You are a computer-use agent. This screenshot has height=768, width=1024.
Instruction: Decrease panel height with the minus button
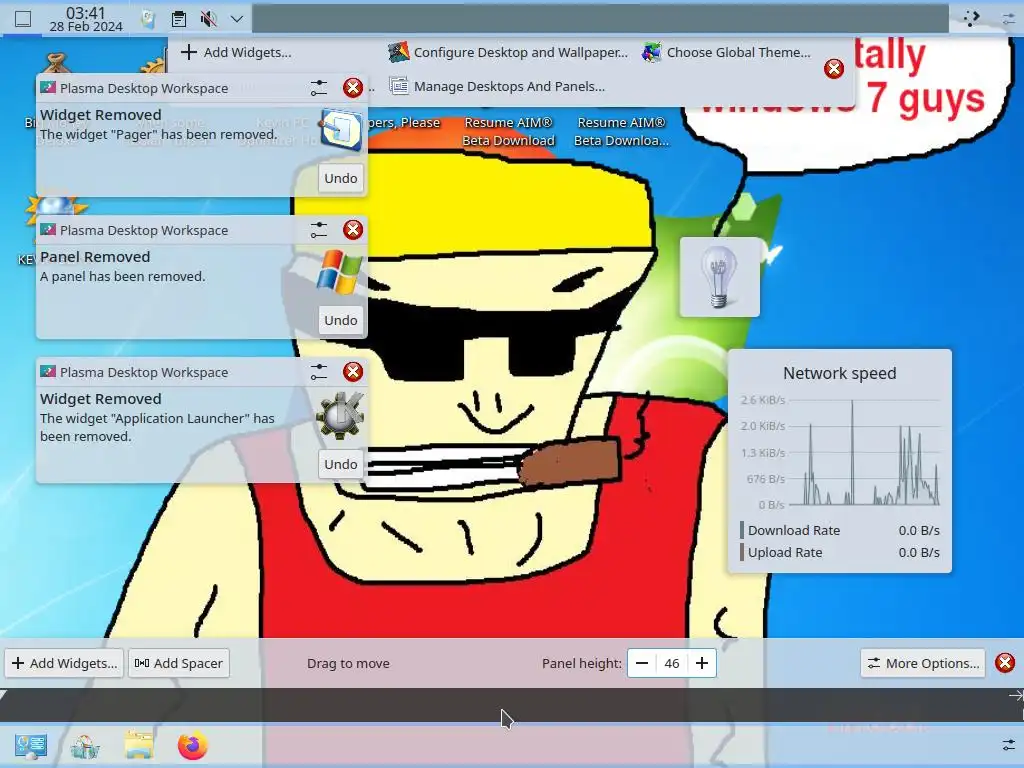click(x=642, y=663)
